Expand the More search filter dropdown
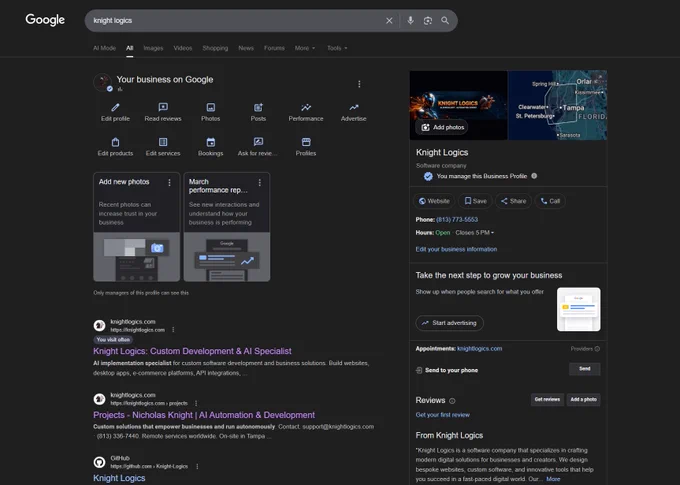This screenshot has height=485, width=680. pyautogui.click(x=305, y=48)
